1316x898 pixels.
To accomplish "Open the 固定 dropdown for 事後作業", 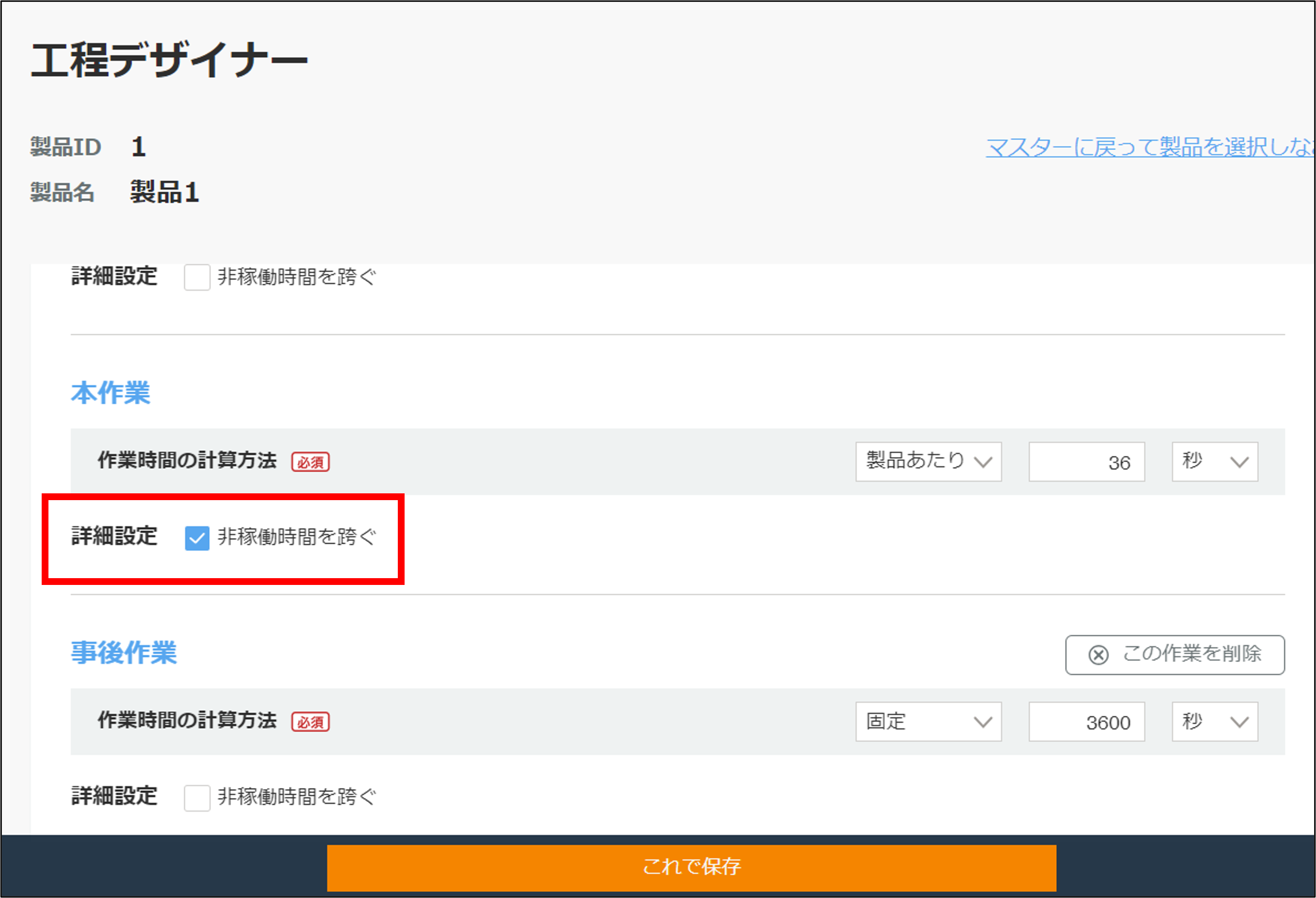I will point(928,721).
